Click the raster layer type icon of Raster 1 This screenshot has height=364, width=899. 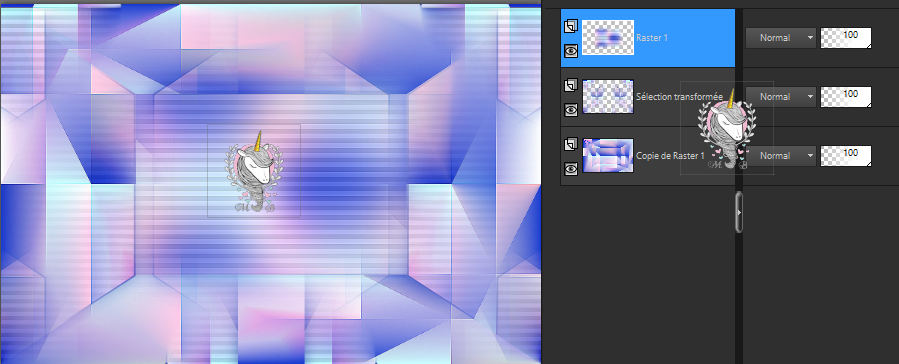pos(570,26)
